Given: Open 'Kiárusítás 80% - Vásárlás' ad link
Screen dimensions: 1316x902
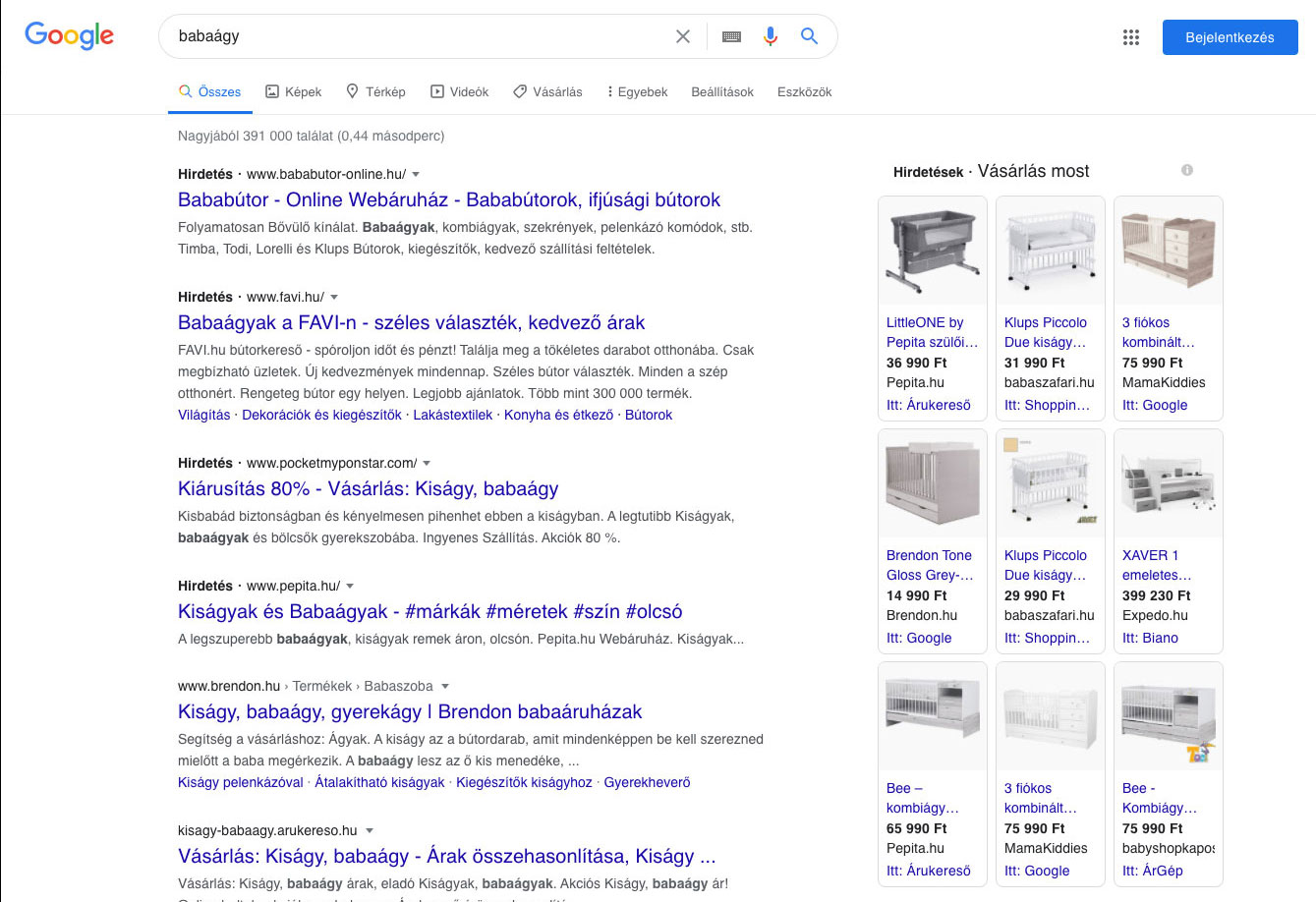Looking at the screenshot, I should (x=369, y=488).
